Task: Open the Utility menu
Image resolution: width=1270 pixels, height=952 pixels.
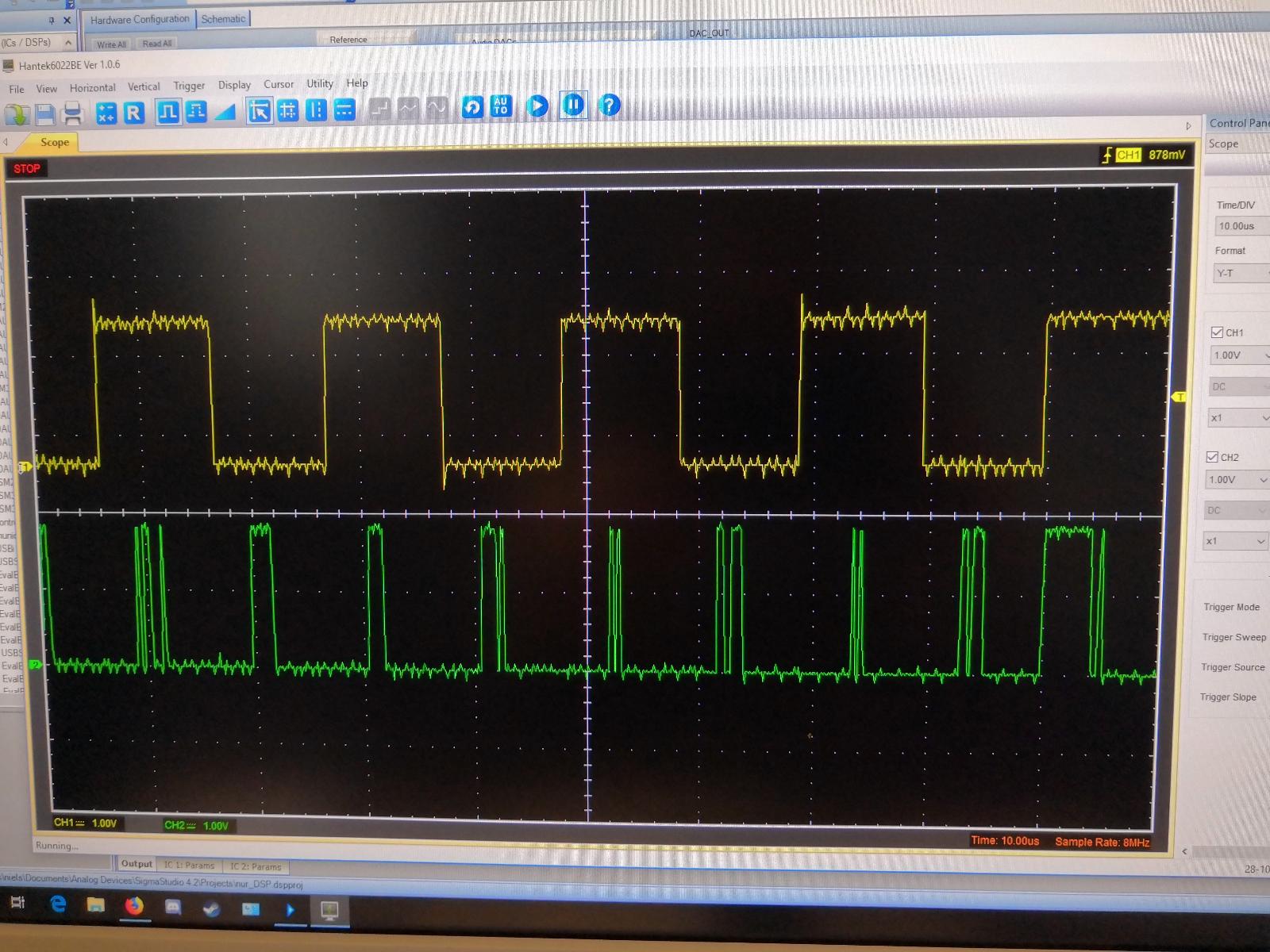Action: coord(320,83)
